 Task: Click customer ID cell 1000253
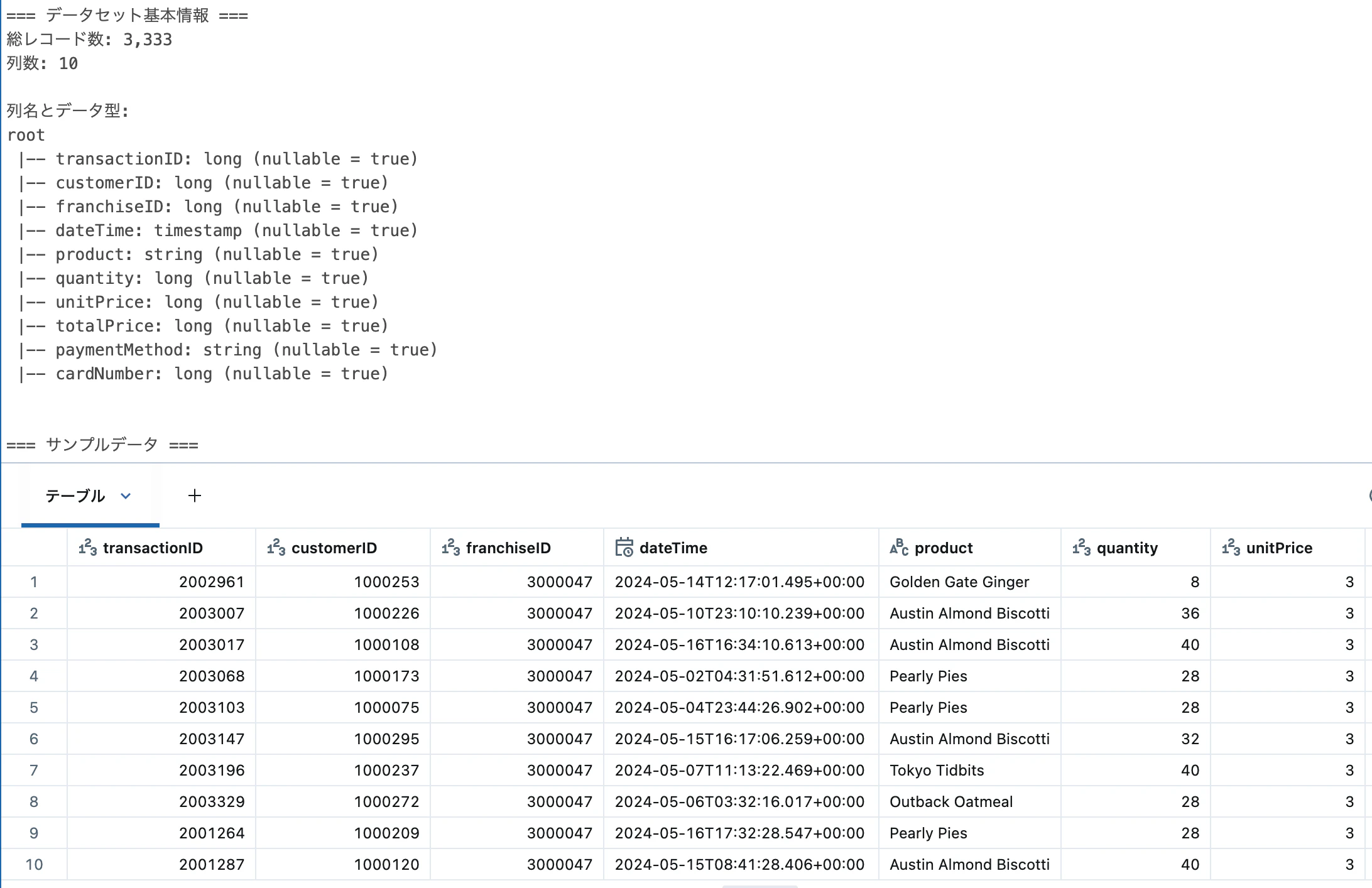[x=343, y=582]
